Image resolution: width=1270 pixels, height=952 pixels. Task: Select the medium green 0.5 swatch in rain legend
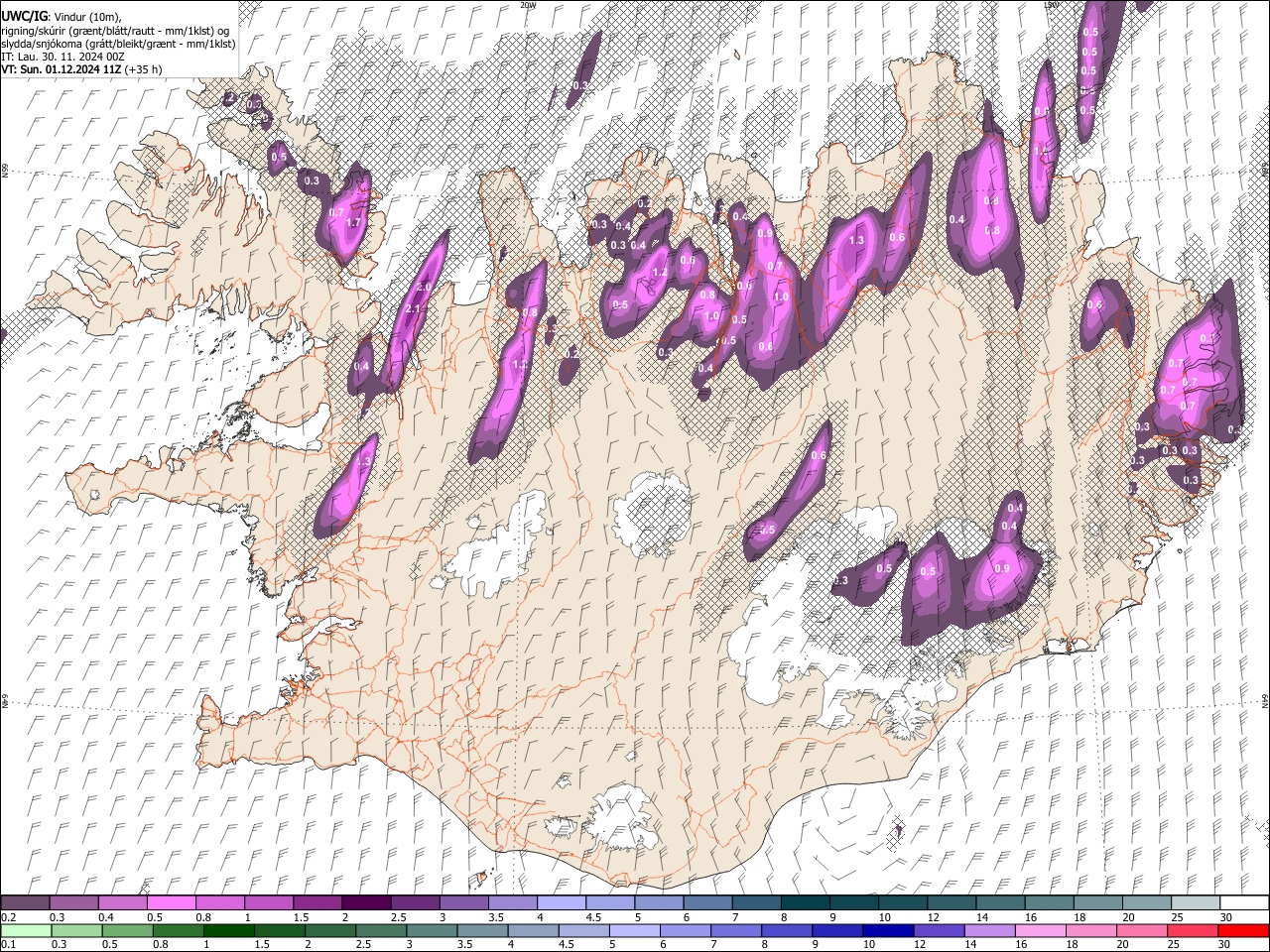128,931
